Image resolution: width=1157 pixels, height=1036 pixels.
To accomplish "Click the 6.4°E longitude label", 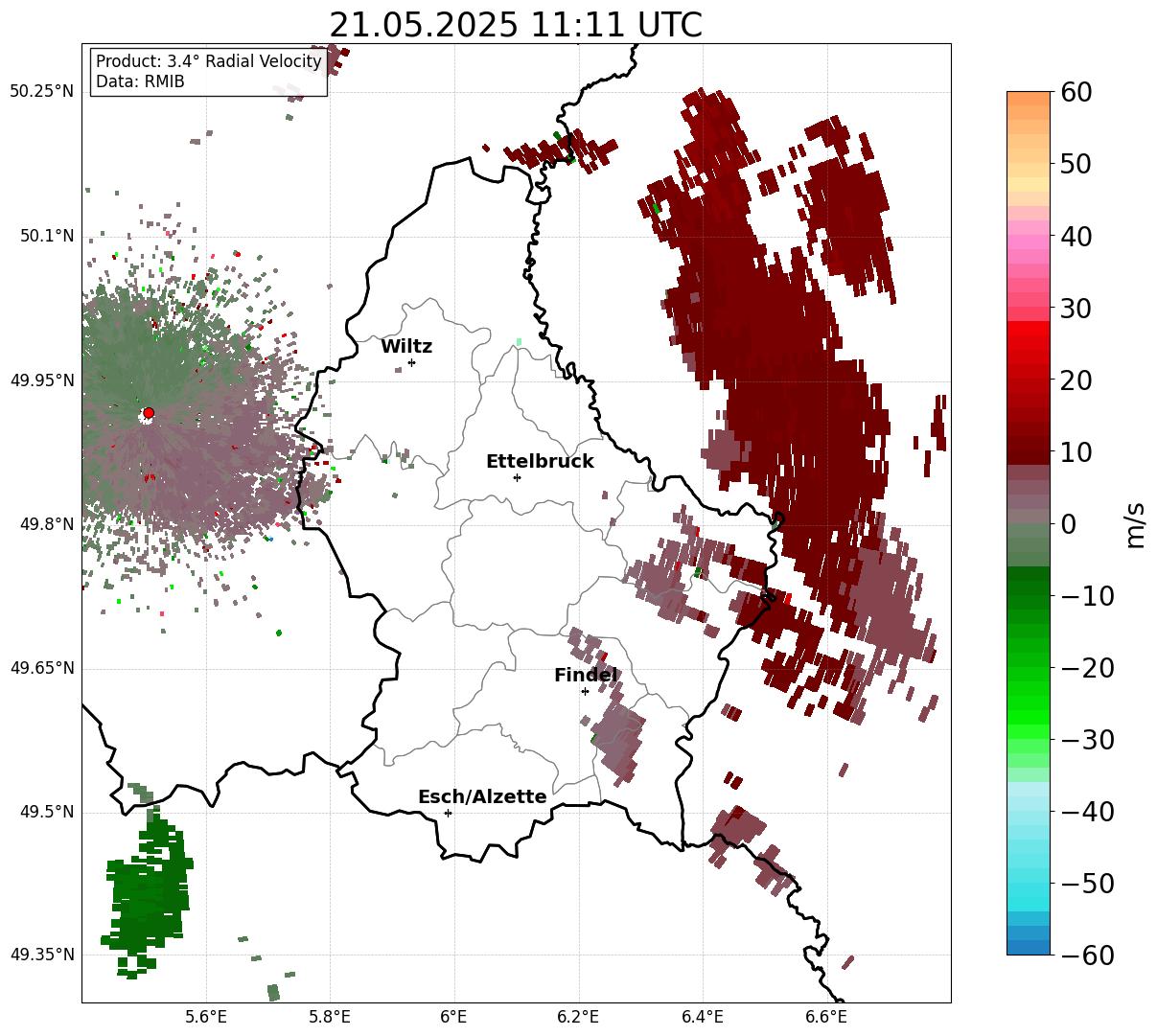I will pos(703,1017).
